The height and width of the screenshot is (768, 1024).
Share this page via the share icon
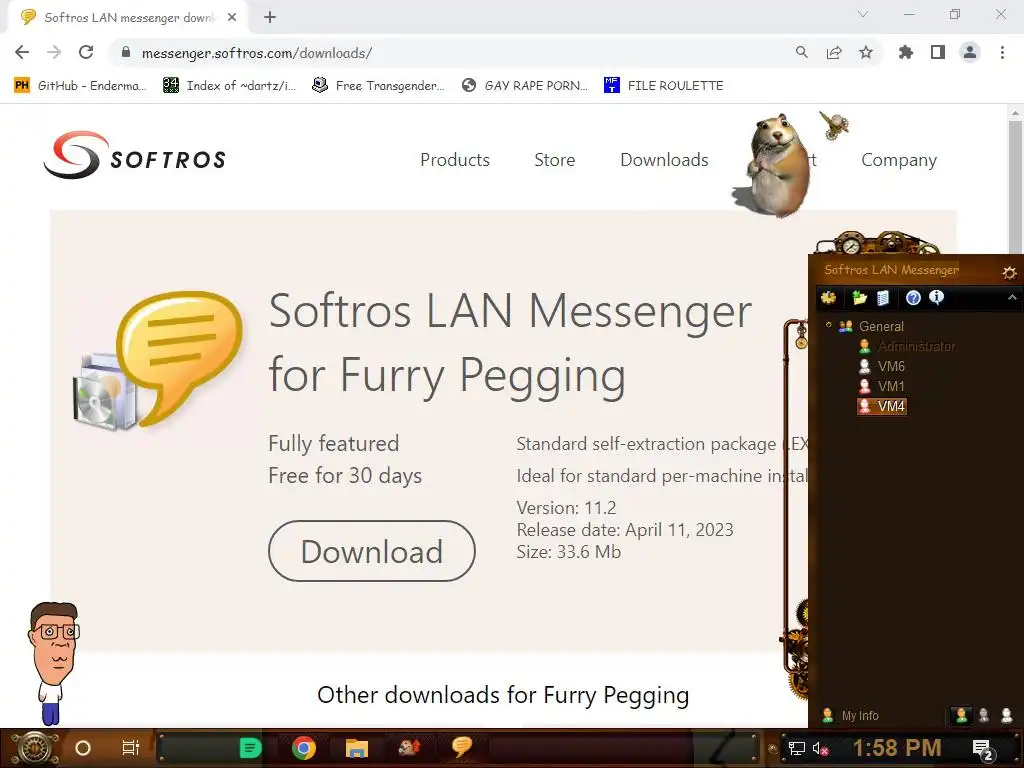(834, 53)
